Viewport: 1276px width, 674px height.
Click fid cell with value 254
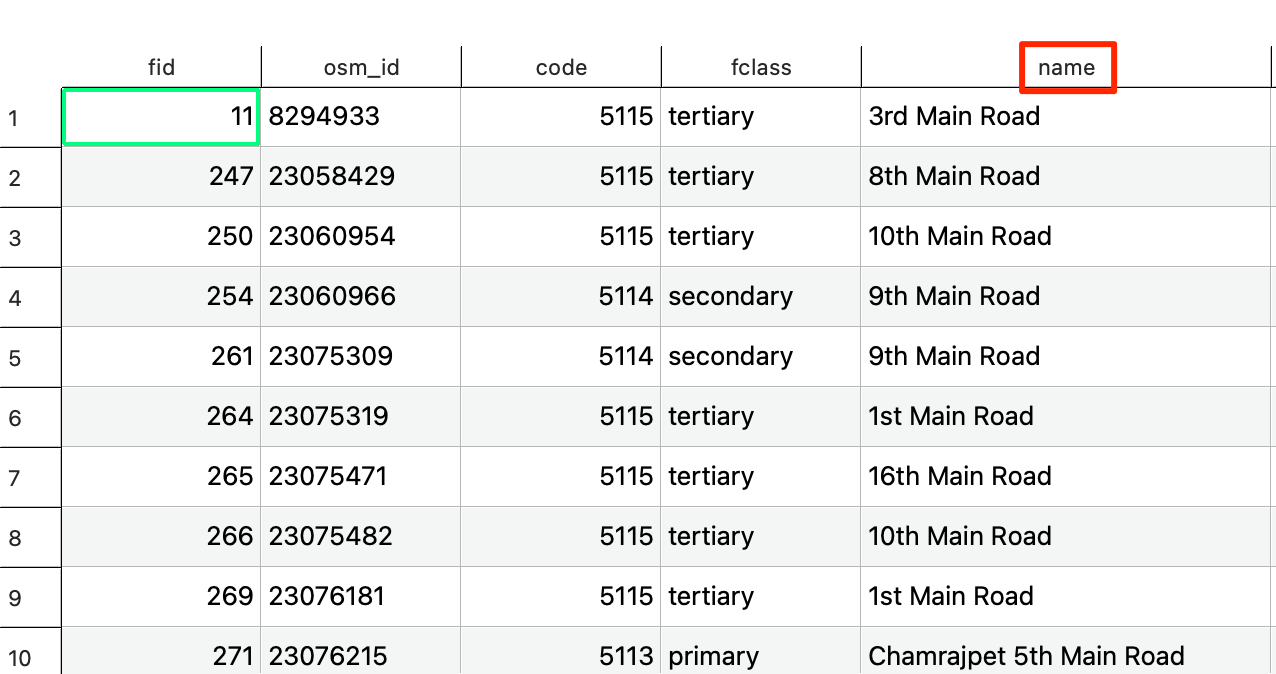161,297
